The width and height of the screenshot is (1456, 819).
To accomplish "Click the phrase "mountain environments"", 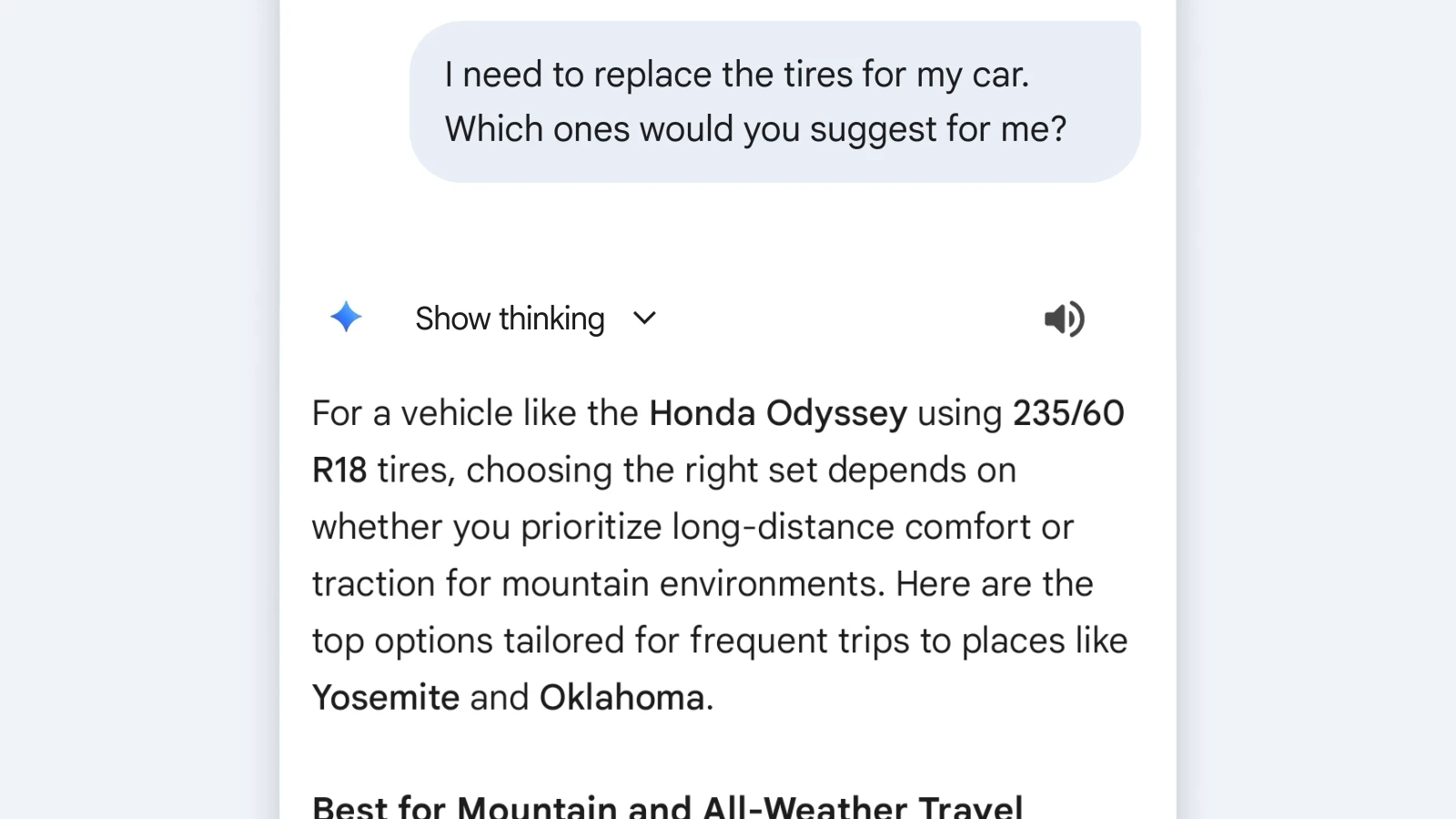I will point(693,584).
